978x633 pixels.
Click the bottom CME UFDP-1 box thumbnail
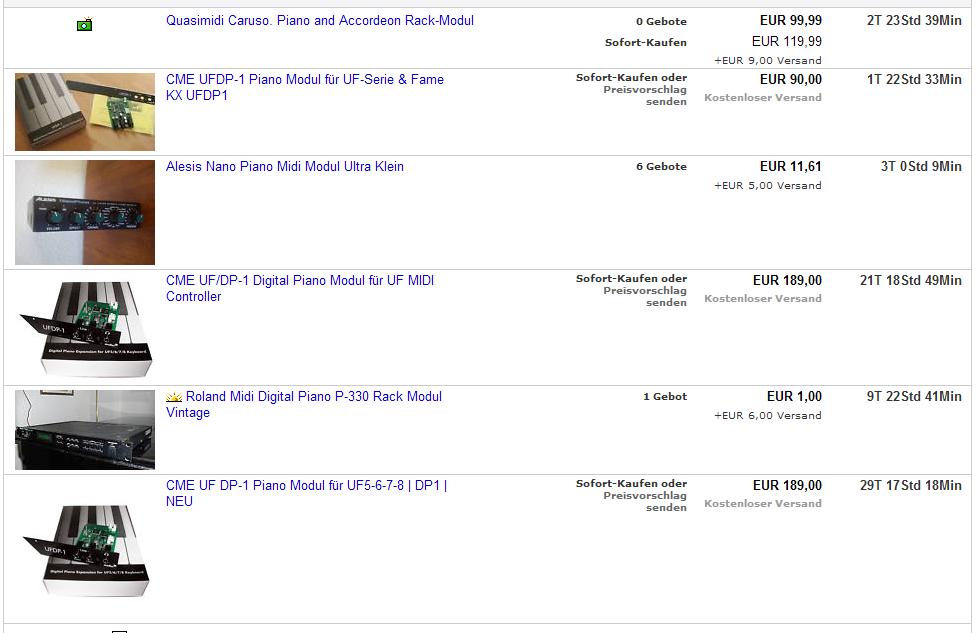coord(85,550)
